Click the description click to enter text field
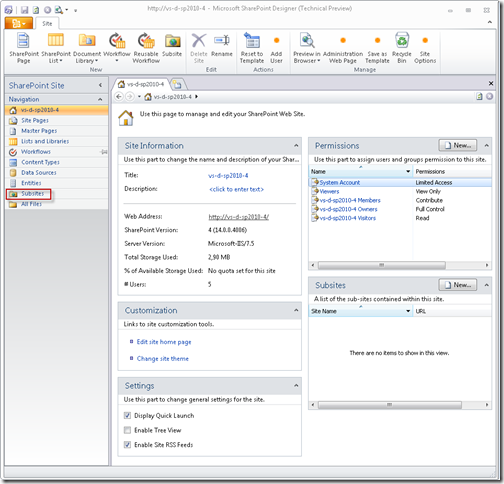 coord(236,189)
